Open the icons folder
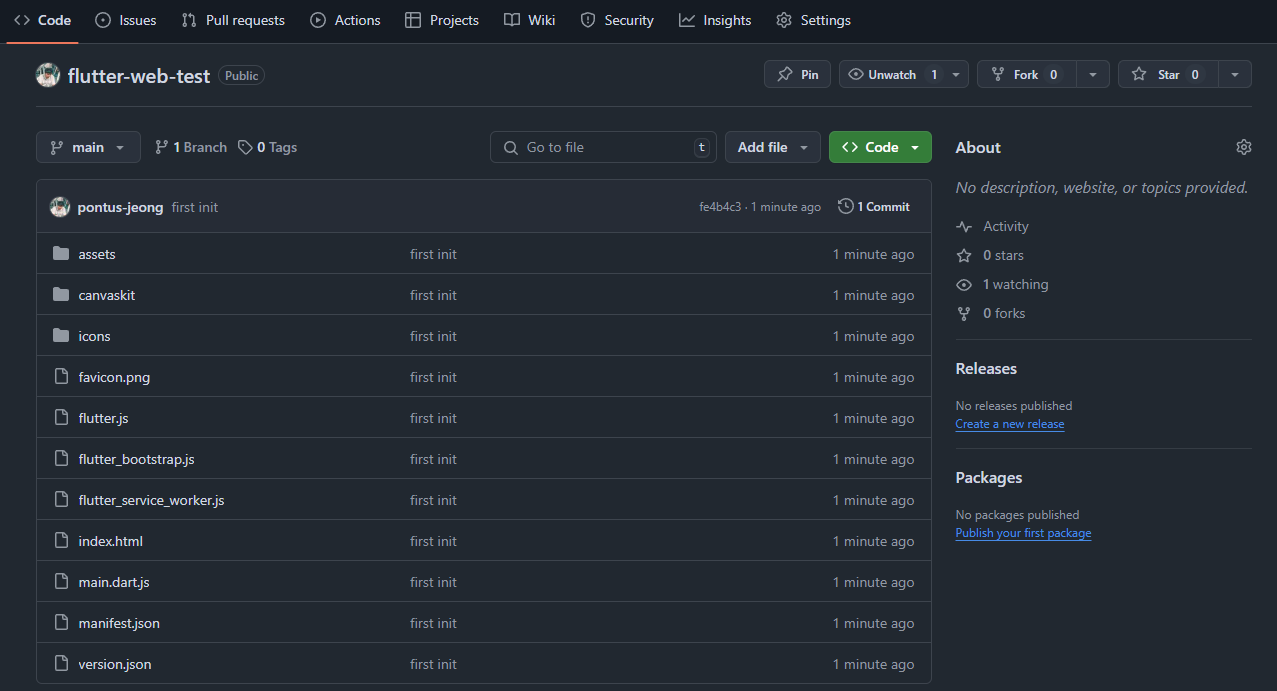Image resolution: width=1277 pixels, height=691 pixels. [x=95, y=336]
